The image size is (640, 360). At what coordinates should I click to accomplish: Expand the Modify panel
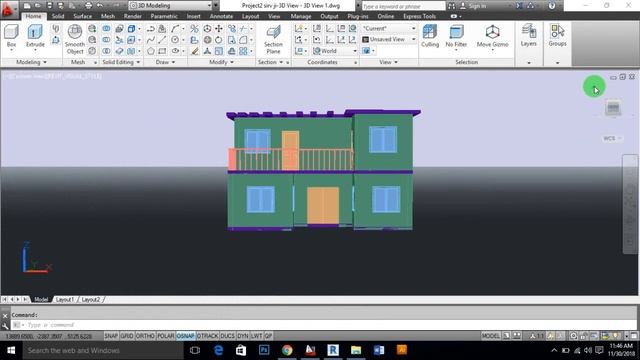[221, 62]
